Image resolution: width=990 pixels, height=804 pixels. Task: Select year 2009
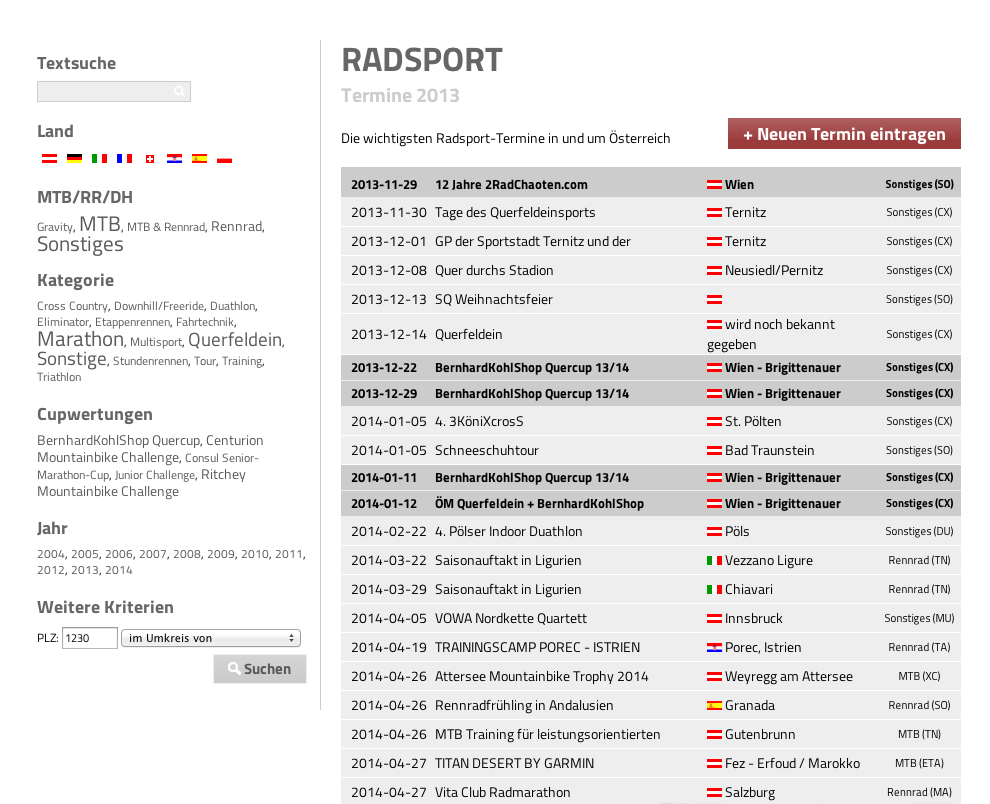click(x=221, y=554)
